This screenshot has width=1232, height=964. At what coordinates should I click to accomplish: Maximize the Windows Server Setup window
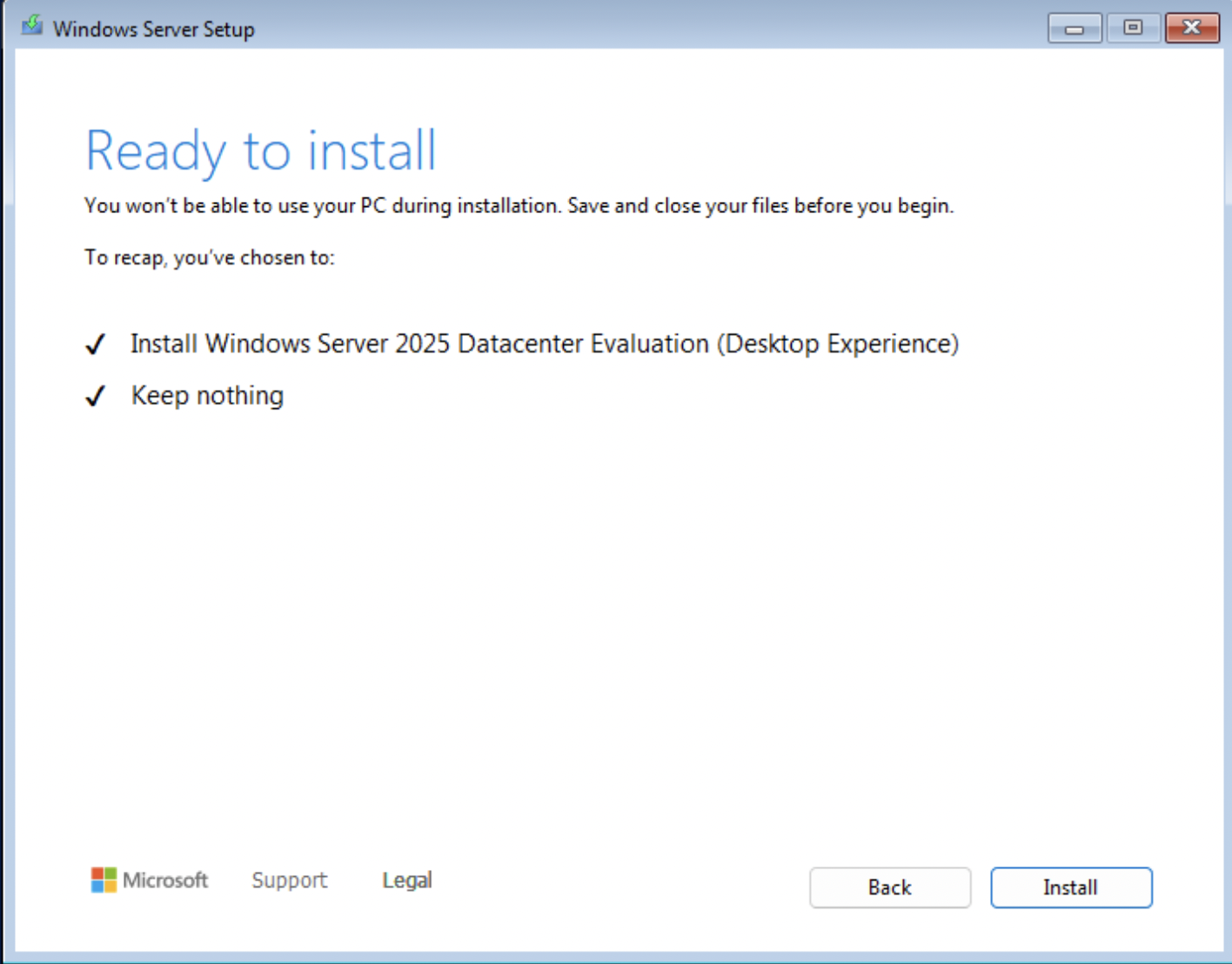[1133, 27]
